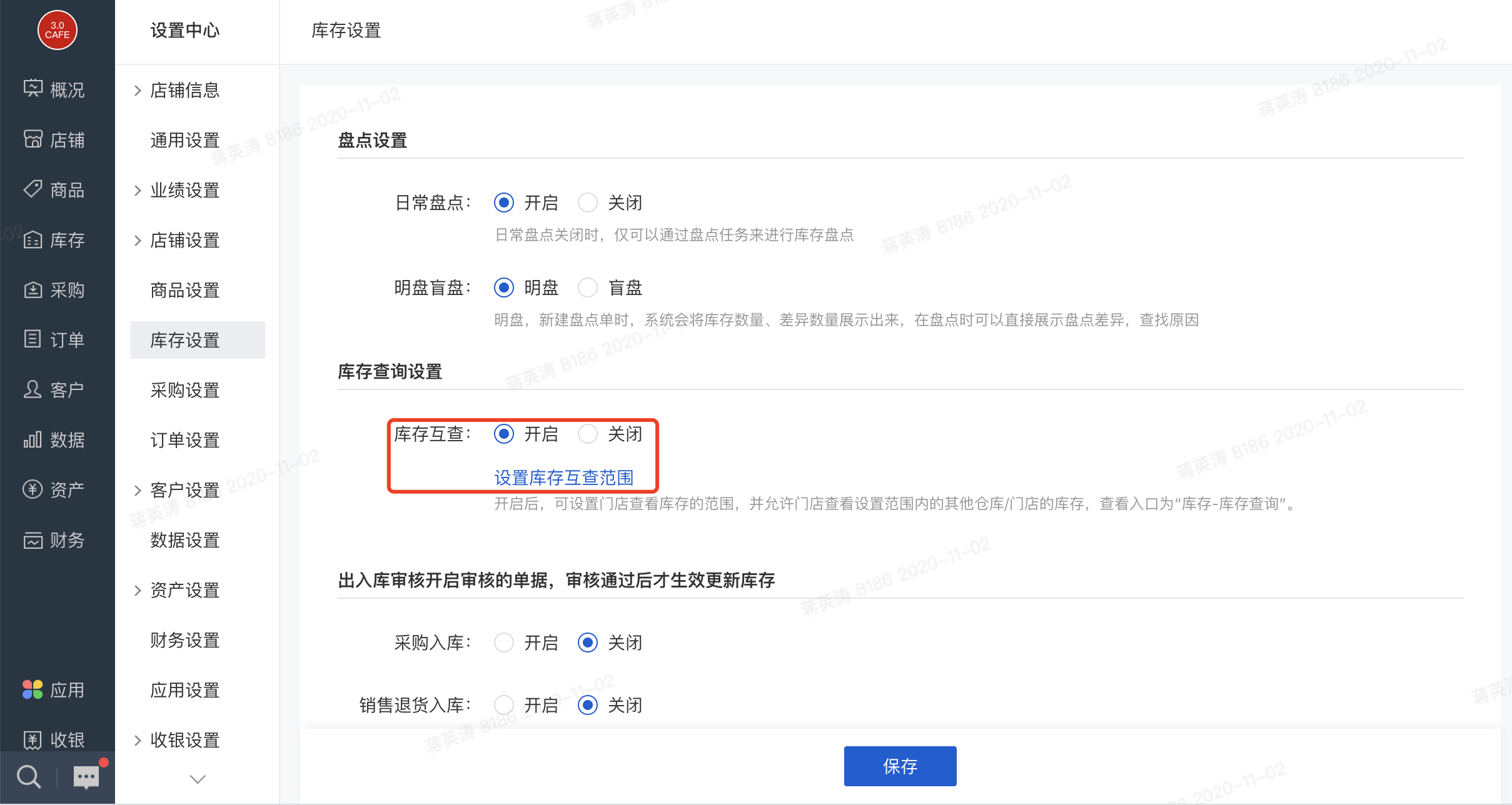Open the 商品 tag icon in sidebar
Screen dimensions: 1512x805
click(x=33, y=189)
